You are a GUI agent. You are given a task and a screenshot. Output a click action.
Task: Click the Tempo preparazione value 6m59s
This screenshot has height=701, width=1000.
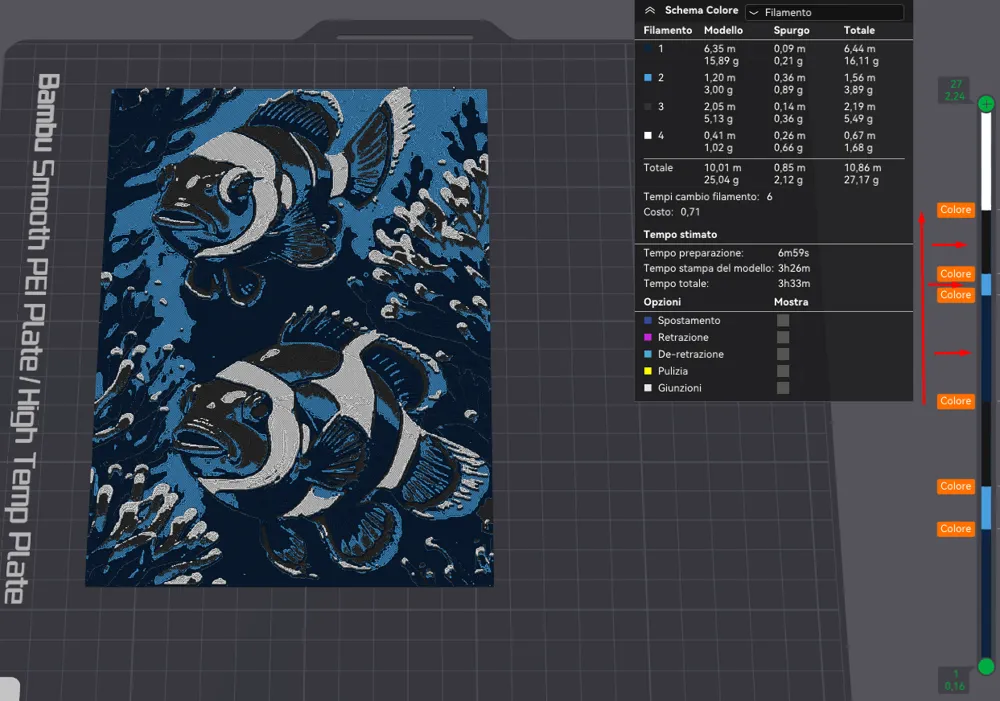pos(793,253)
